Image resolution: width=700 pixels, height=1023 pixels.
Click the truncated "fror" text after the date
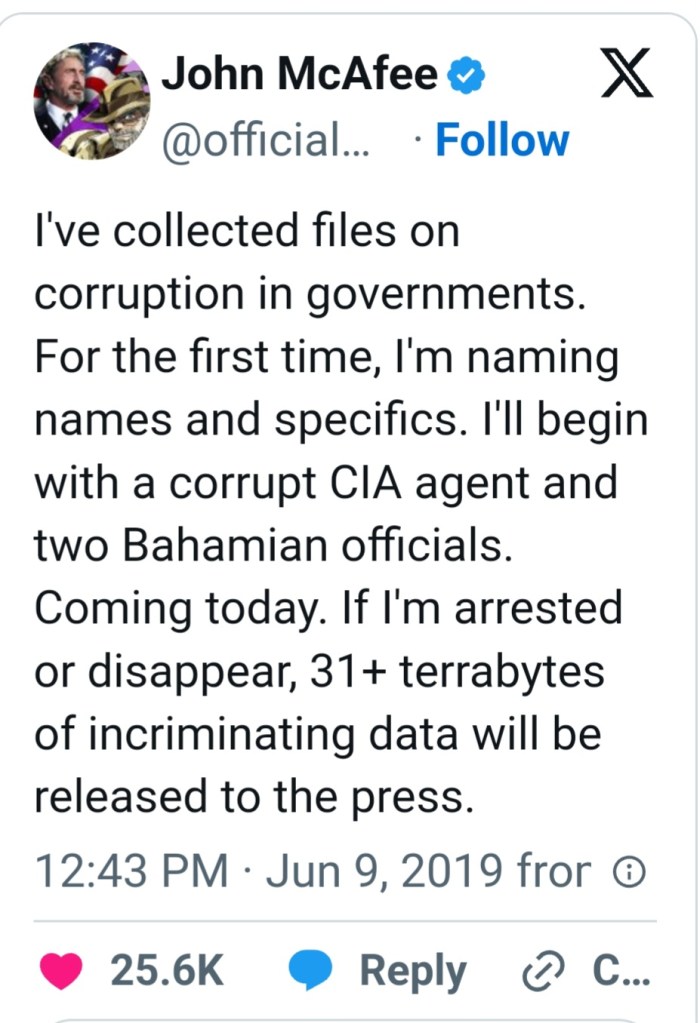553,872
